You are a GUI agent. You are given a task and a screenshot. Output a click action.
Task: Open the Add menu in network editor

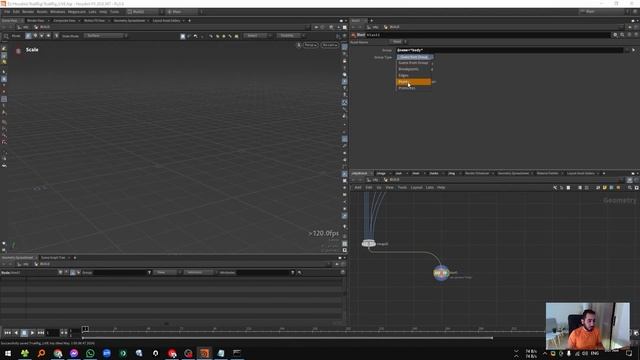pos(358,187)
